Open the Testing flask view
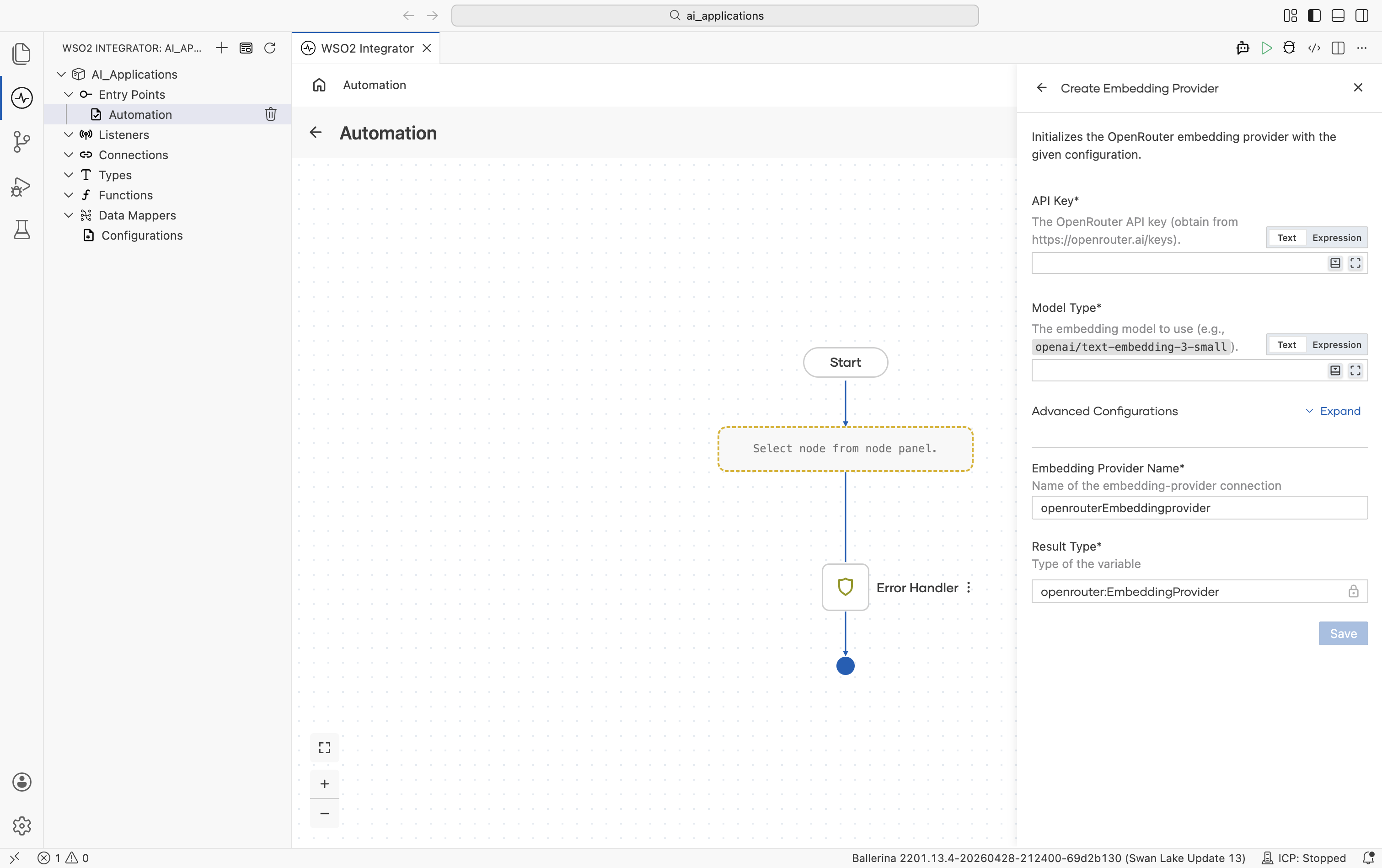This screenshot has width=1382, height=868. 21,230
